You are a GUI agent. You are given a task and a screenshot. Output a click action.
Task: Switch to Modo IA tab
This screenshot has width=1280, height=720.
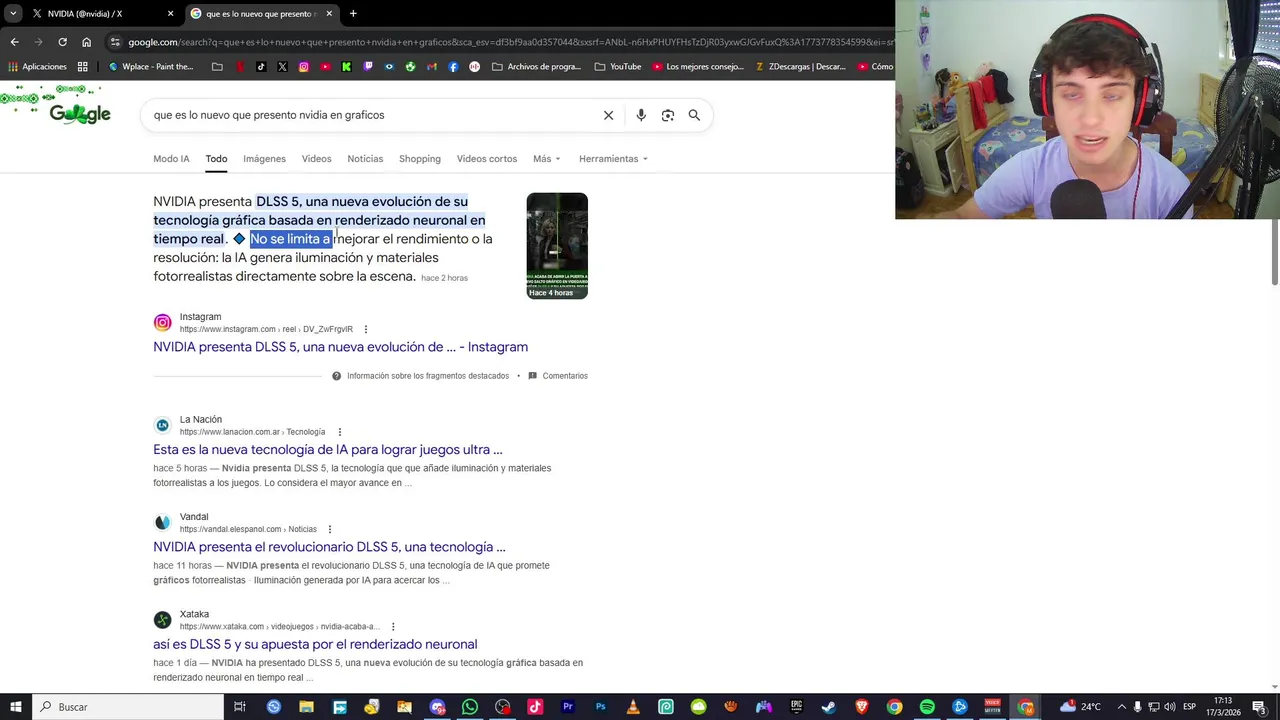point(171,159)
